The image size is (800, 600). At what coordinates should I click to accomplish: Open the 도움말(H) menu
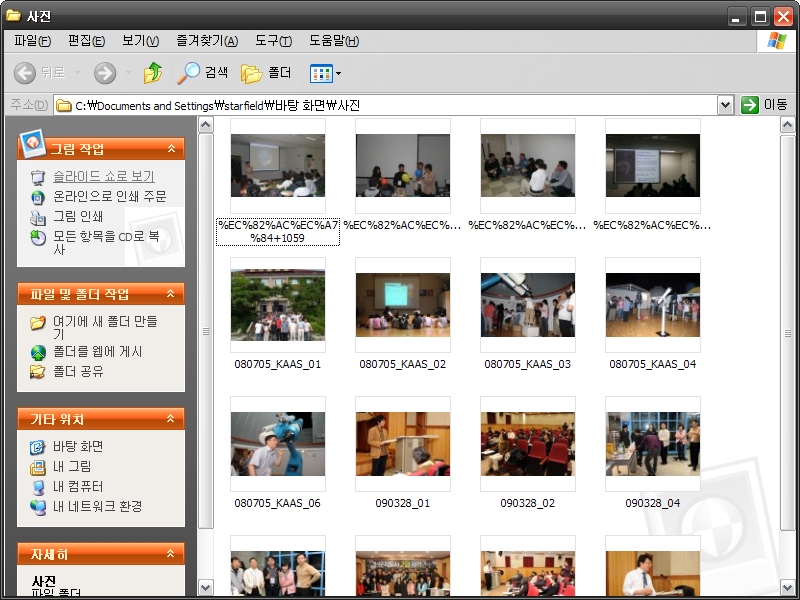(x=334, y=41)
